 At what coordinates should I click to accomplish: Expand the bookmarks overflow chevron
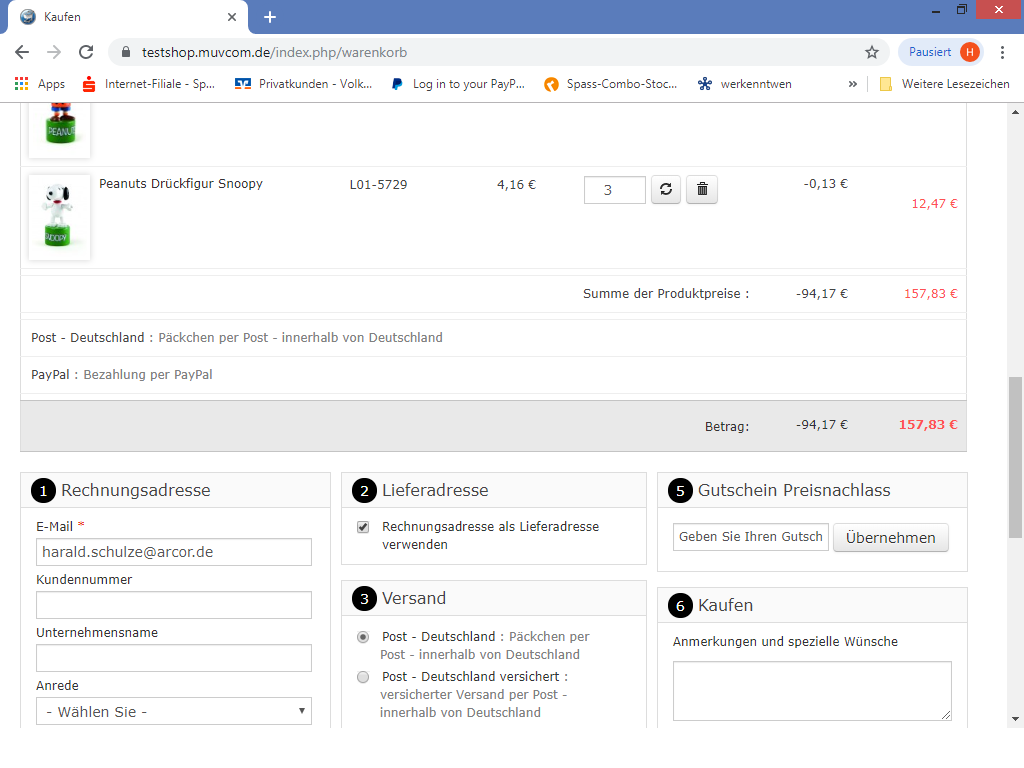point(853,84)
